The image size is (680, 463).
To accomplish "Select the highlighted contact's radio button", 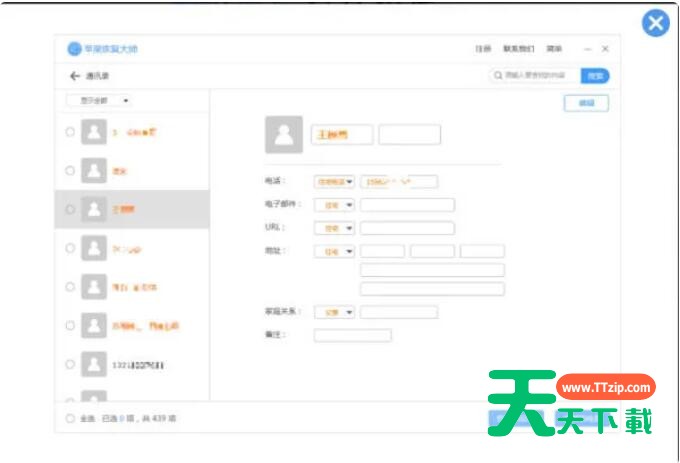I will pyautogui.click(x=70, y=209).
